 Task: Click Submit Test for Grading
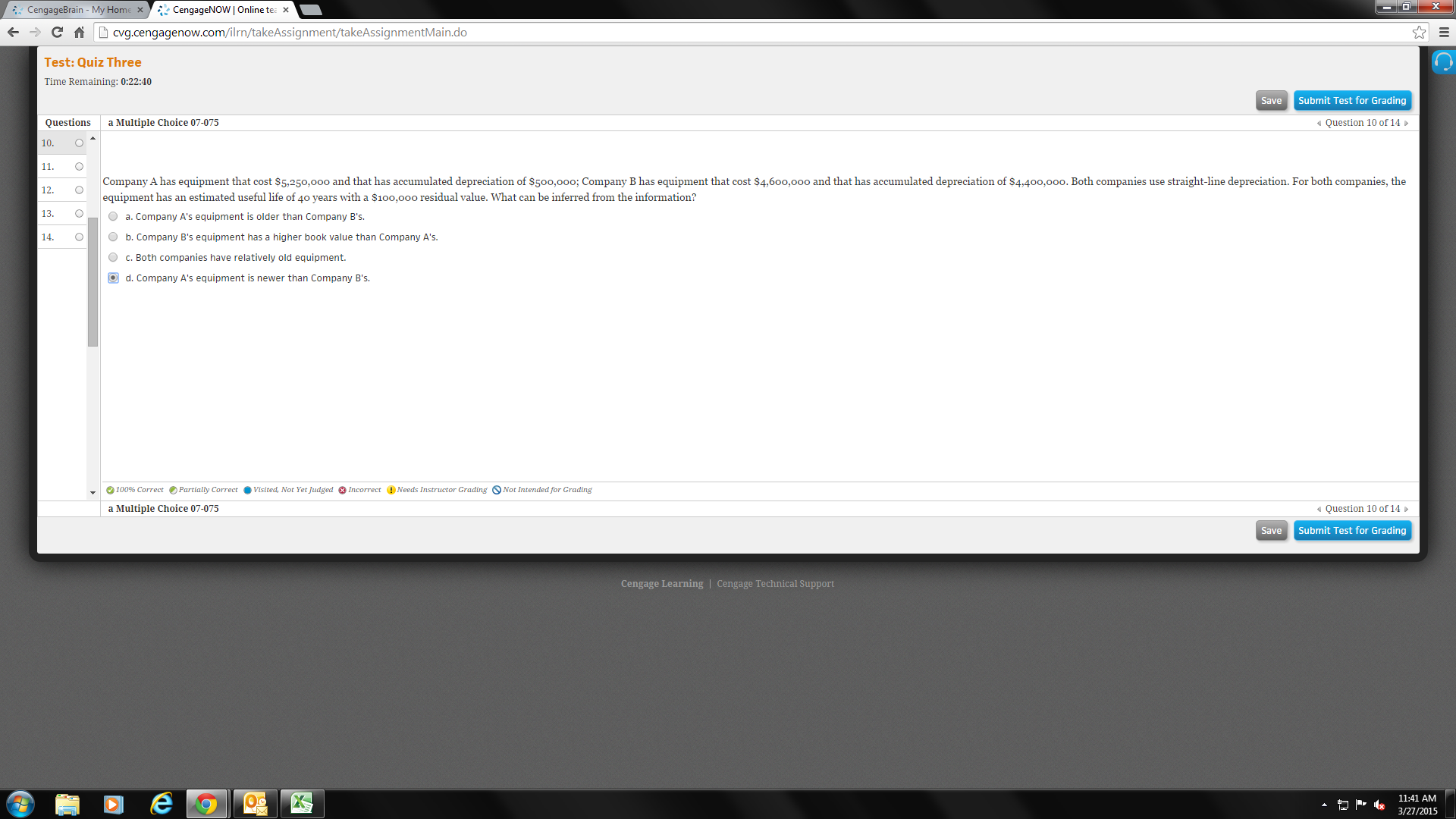point(1352,100)
